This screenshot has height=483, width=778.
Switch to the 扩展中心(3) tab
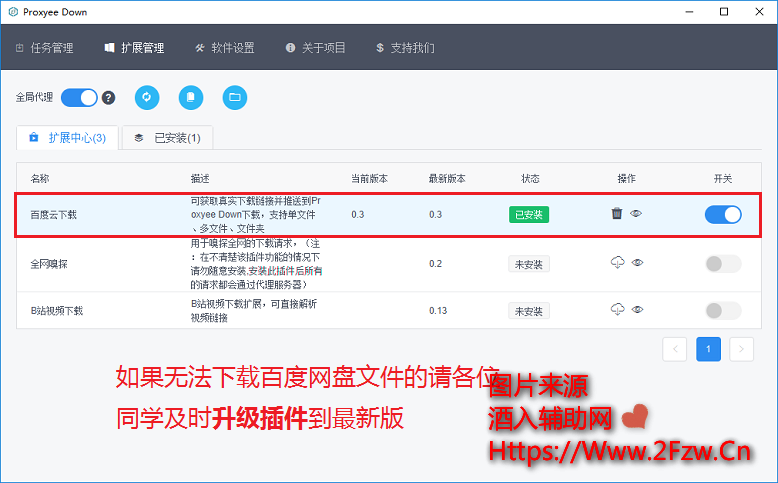(67, 138)
